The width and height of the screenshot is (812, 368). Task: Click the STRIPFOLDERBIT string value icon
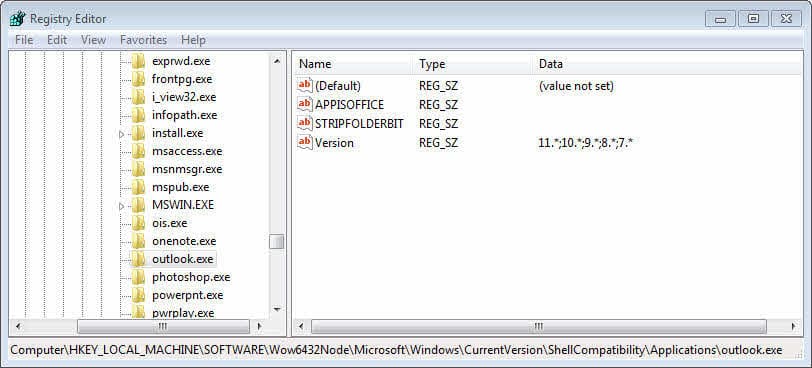click(x=305, y=123)
